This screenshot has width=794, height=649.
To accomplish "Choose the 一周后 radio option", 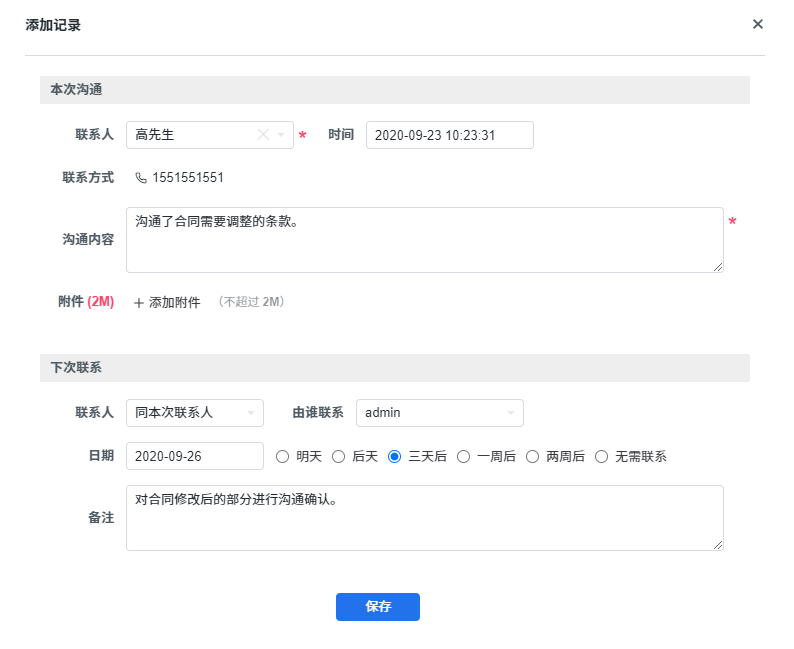I will point(463,457).
